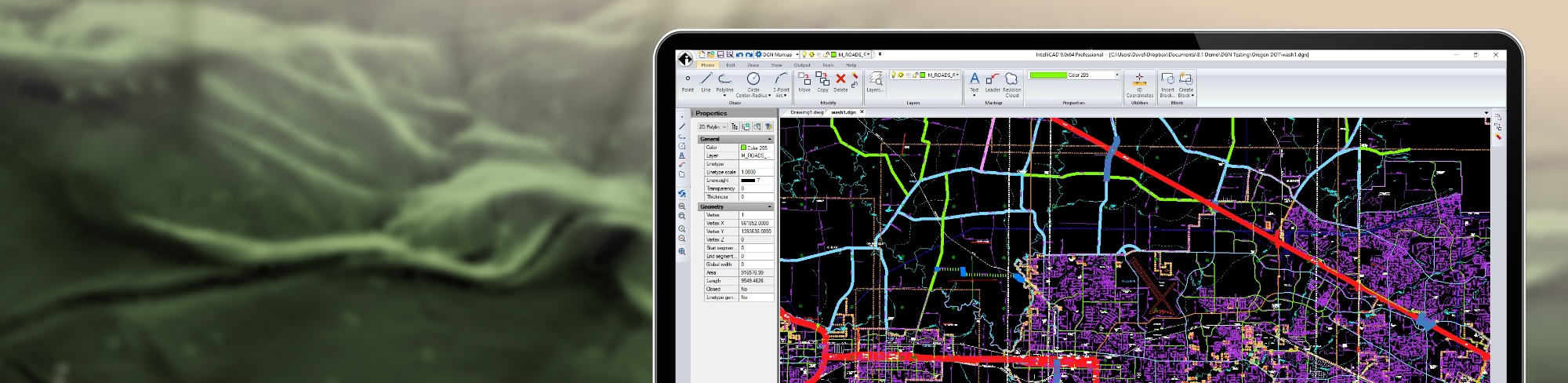Switch to the Drawing1.dwg document tab

pyautogui.click(x=807, y=112)
